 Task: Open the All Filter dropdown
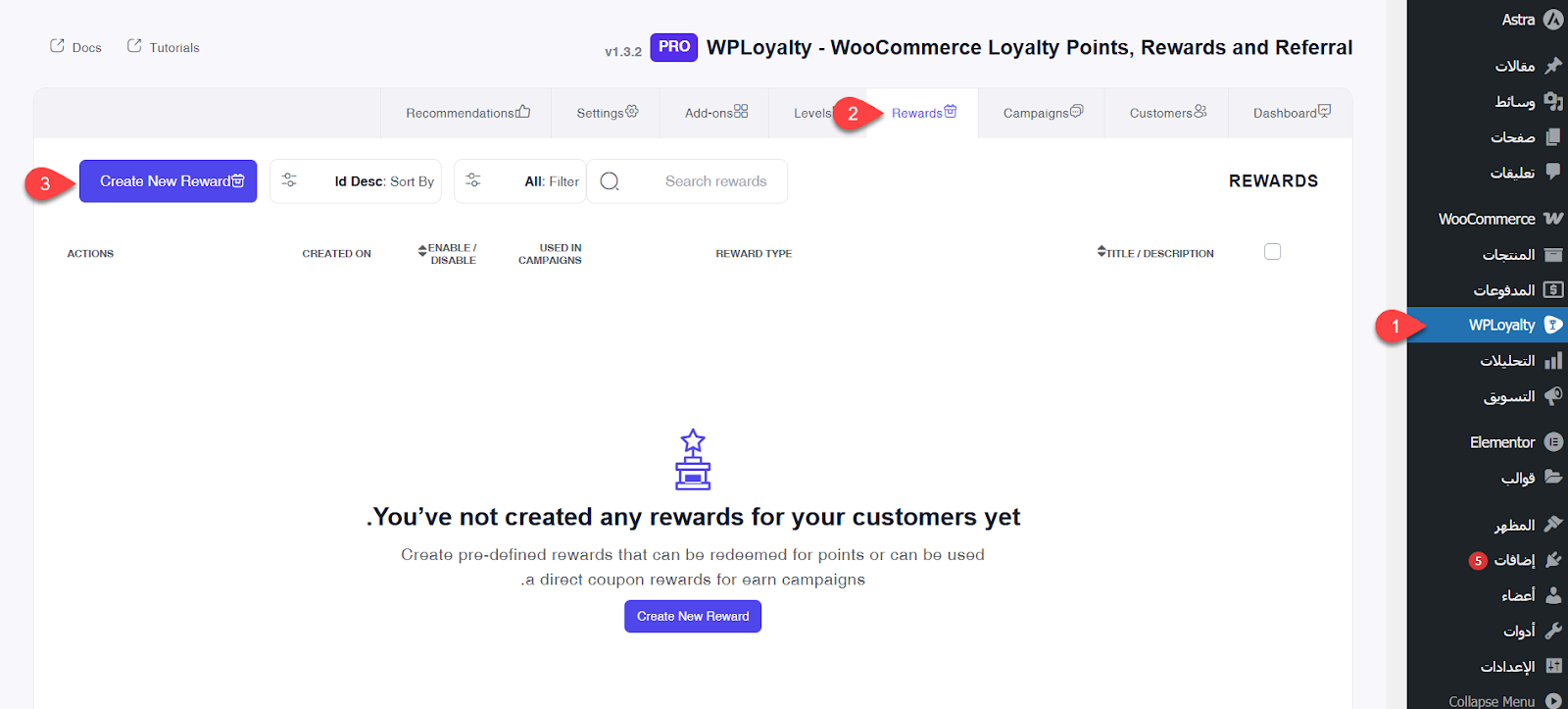click(x=520, y=181)
